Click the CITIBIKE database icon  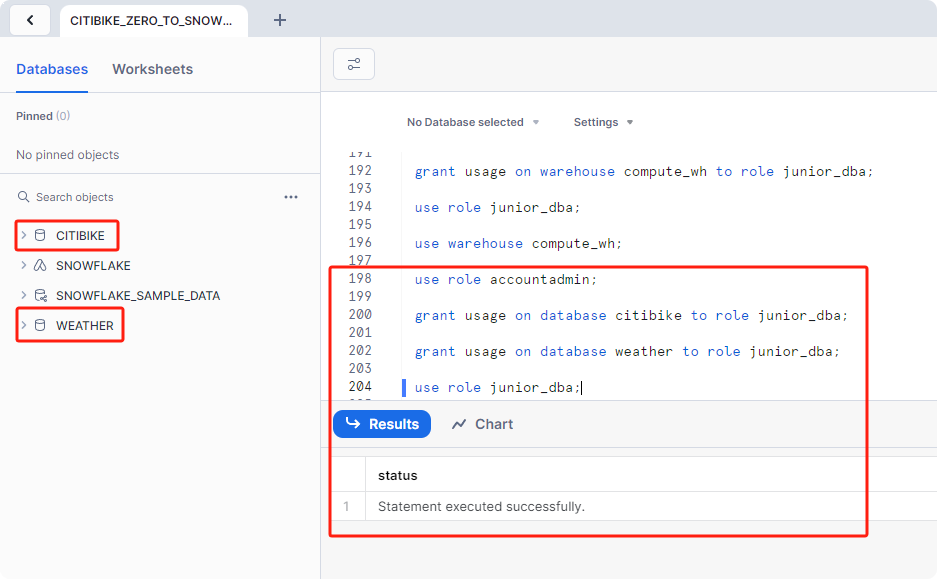pos(40,236)
